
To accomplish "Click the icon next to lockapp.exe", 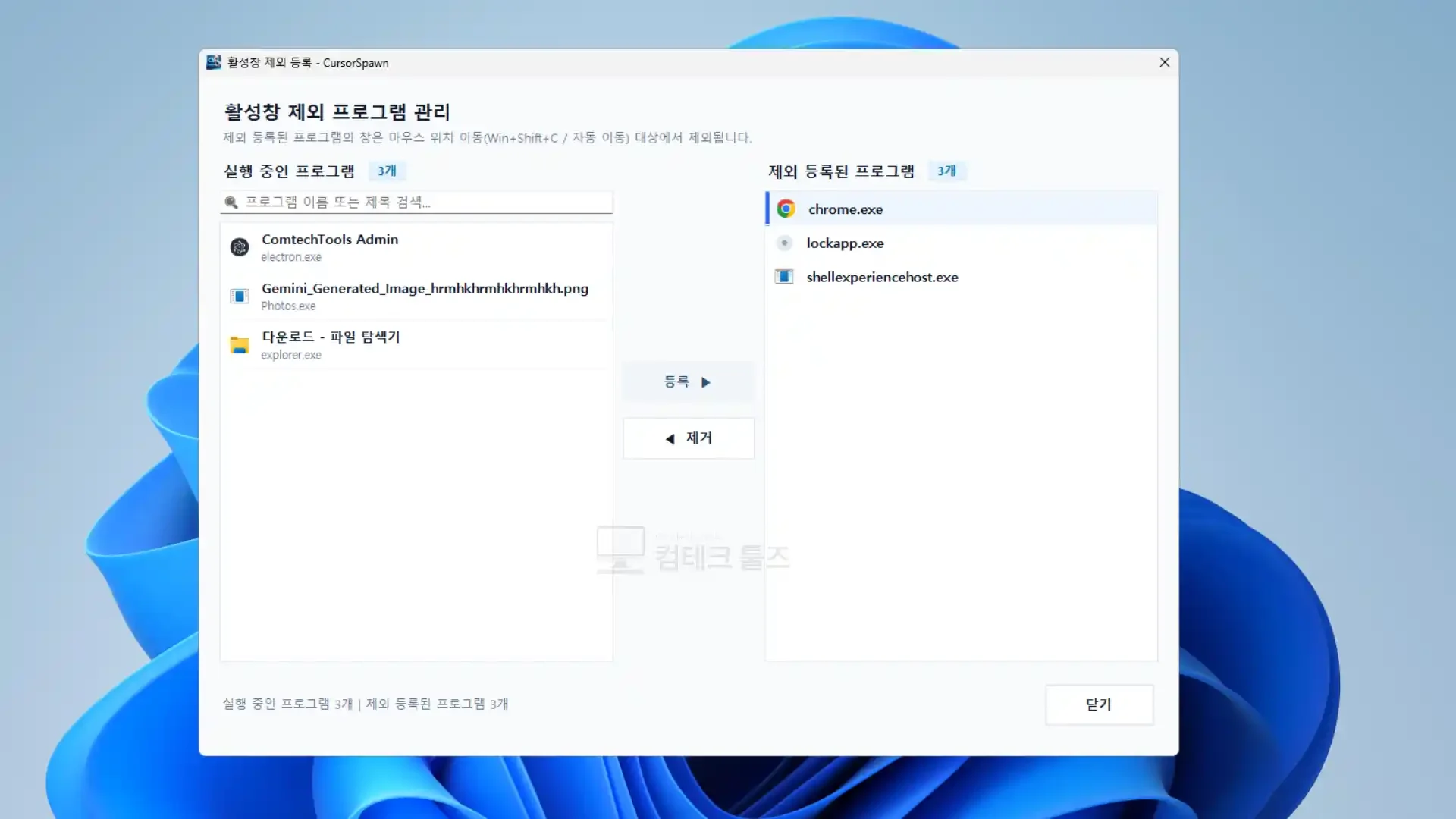I will pyautogui.click(x=785, y=243).
